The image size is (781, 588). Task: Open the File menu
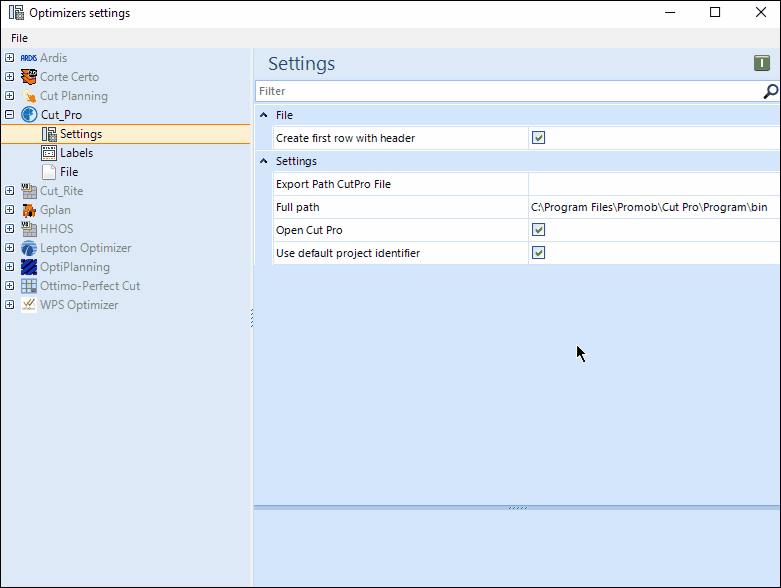point(19,38)
